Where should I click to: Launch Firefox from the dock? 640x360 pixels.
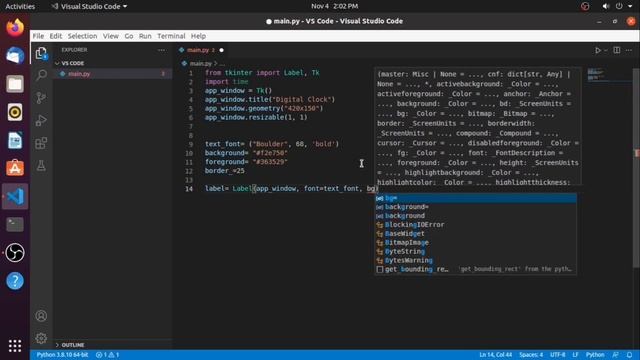point(15,28)
